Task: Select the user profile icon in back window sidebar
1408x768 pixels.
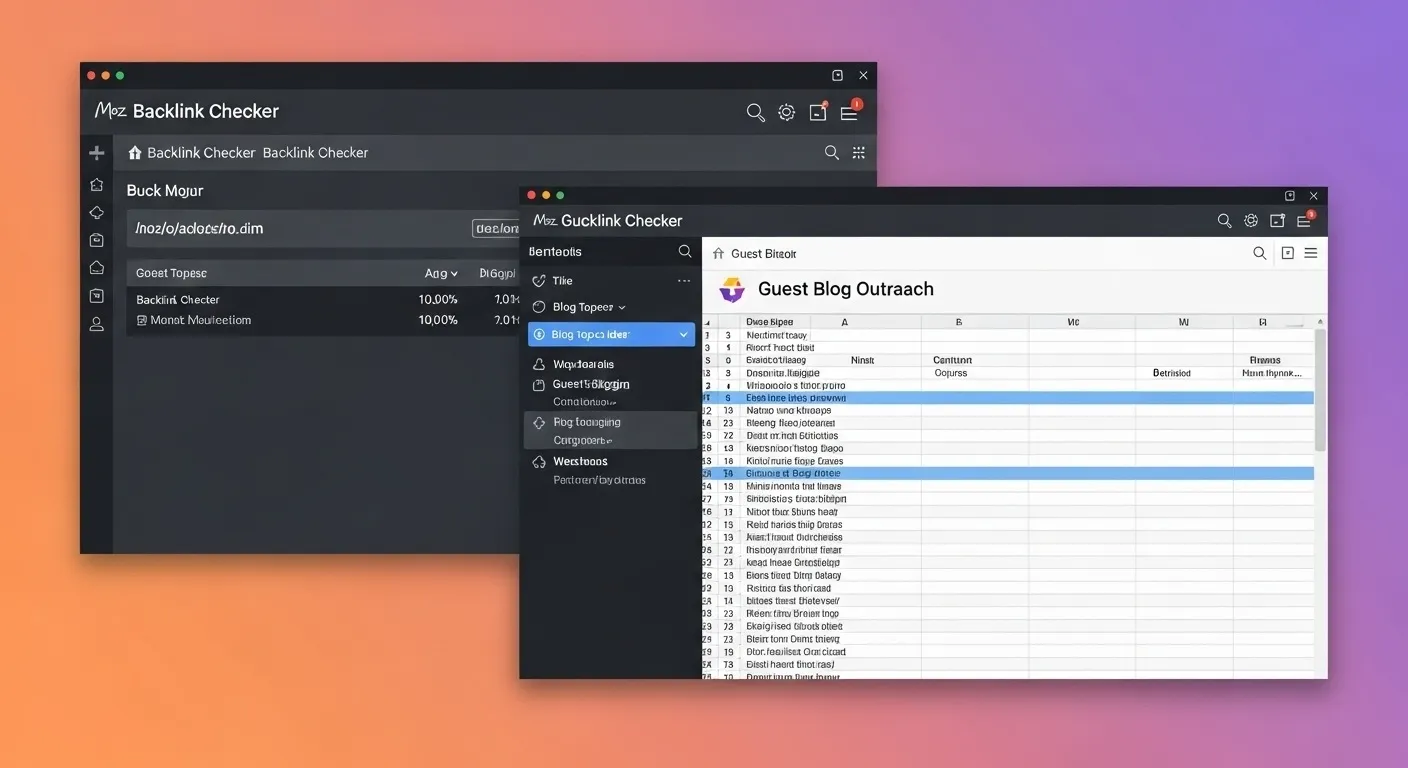Action: [x=97, y=324]
